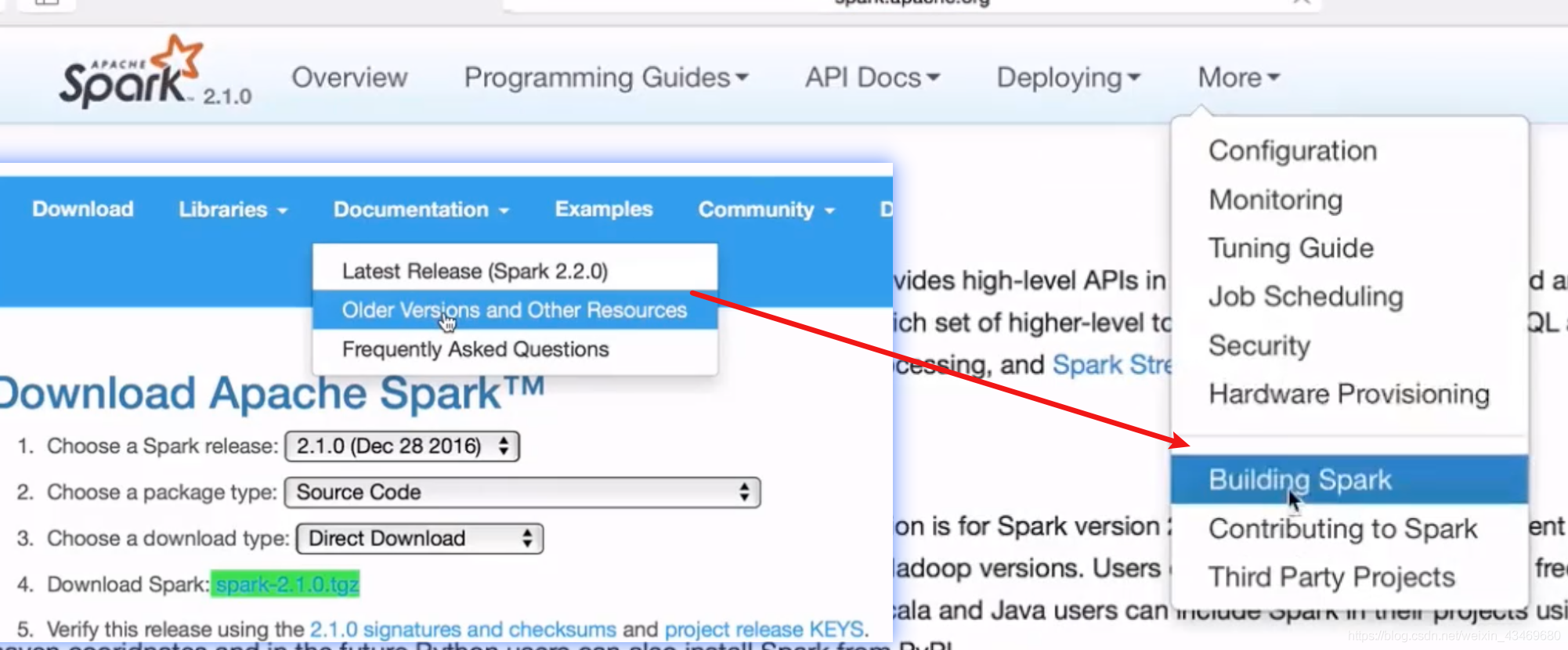Open 2.1.0 signatures and checksums link
Screen dimensions: 1568x650
(463, 629)
